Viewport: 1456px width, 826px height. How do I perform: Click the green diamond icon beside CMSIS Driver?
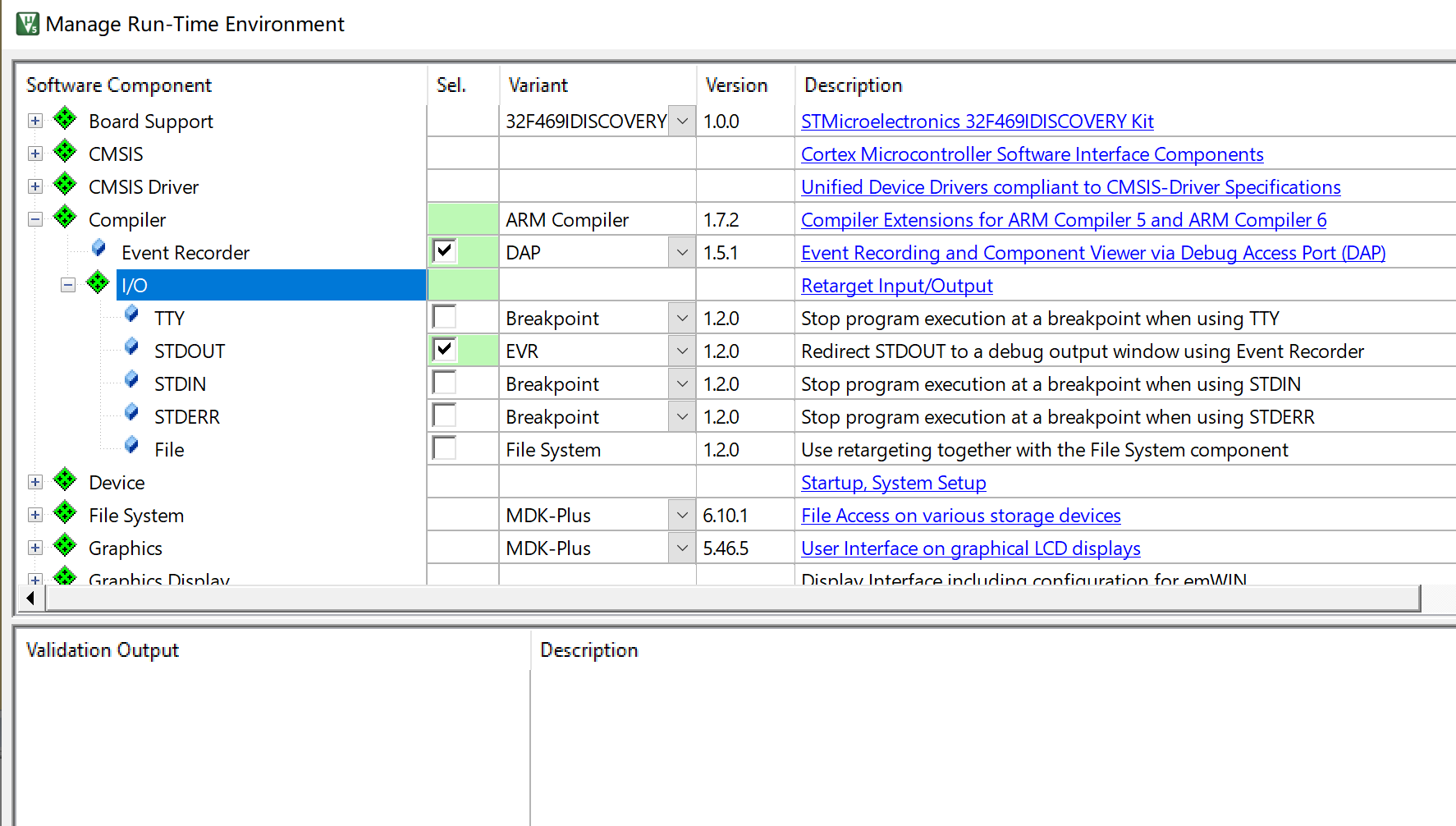click(65, 185)
